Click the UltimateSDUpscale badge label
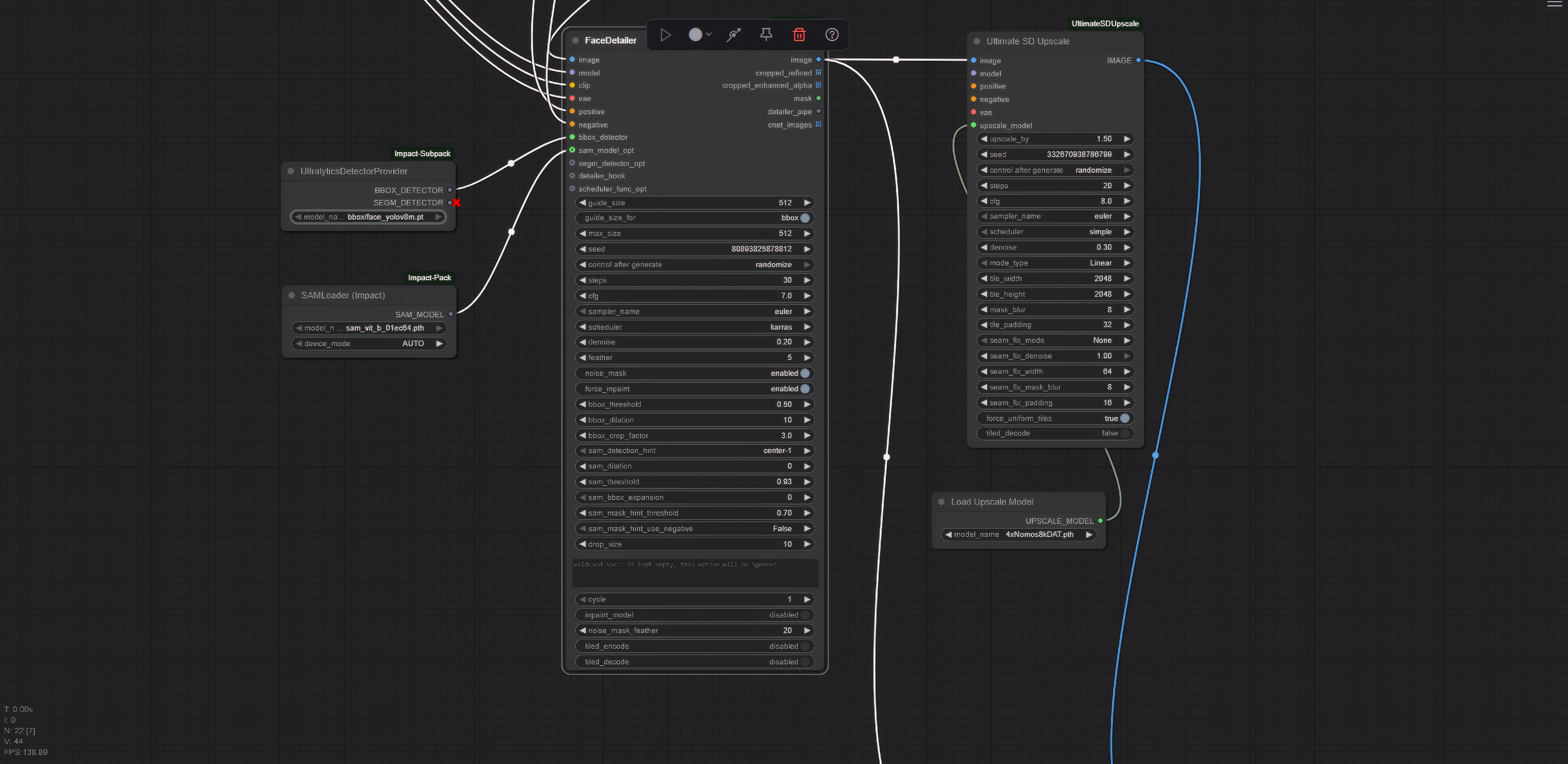Screen dimensions: 1568x764 point(1105,23)
